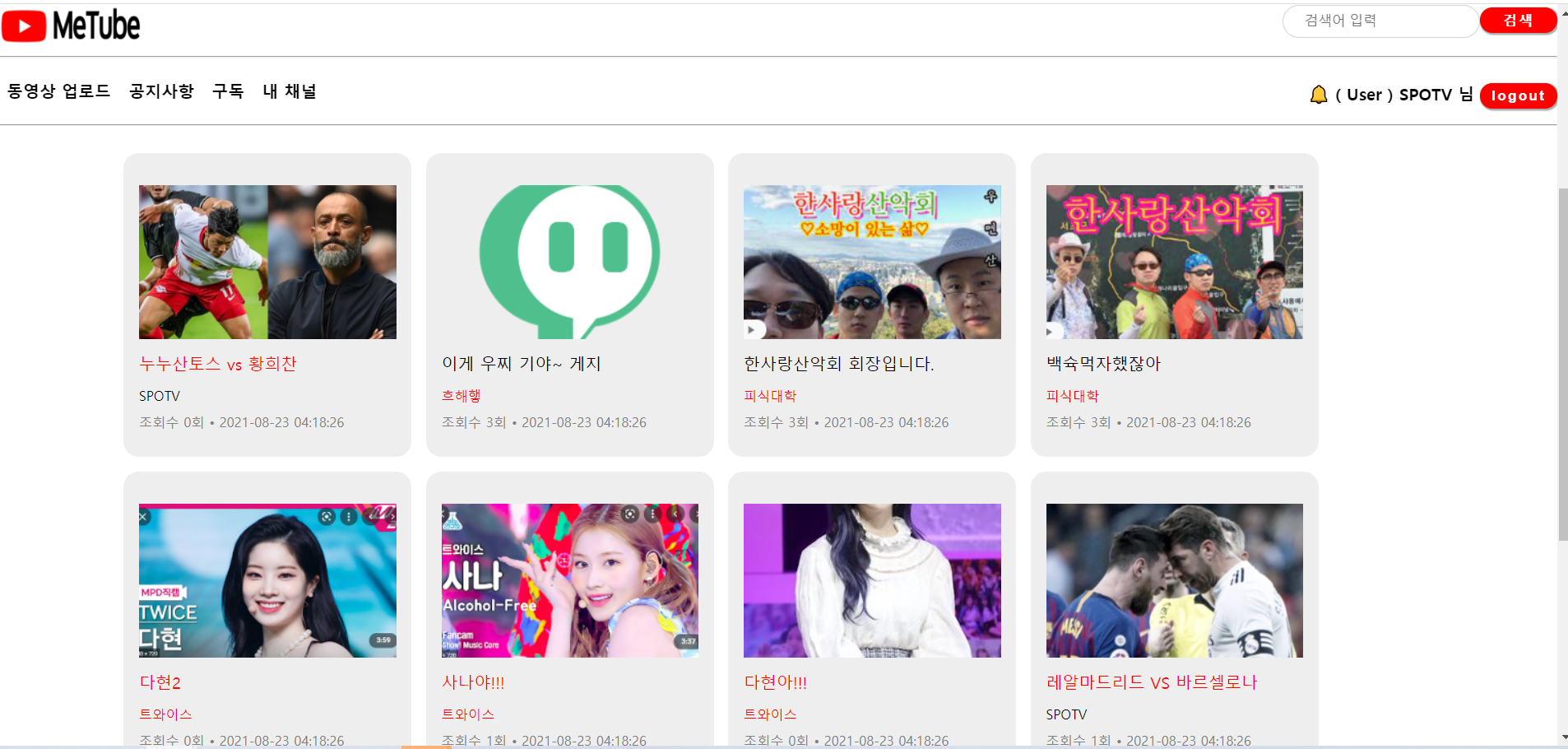Open 레알마드리드 vs 바르셀로나 video title
Screen dimensions: 1568x749
(1152, 682)
